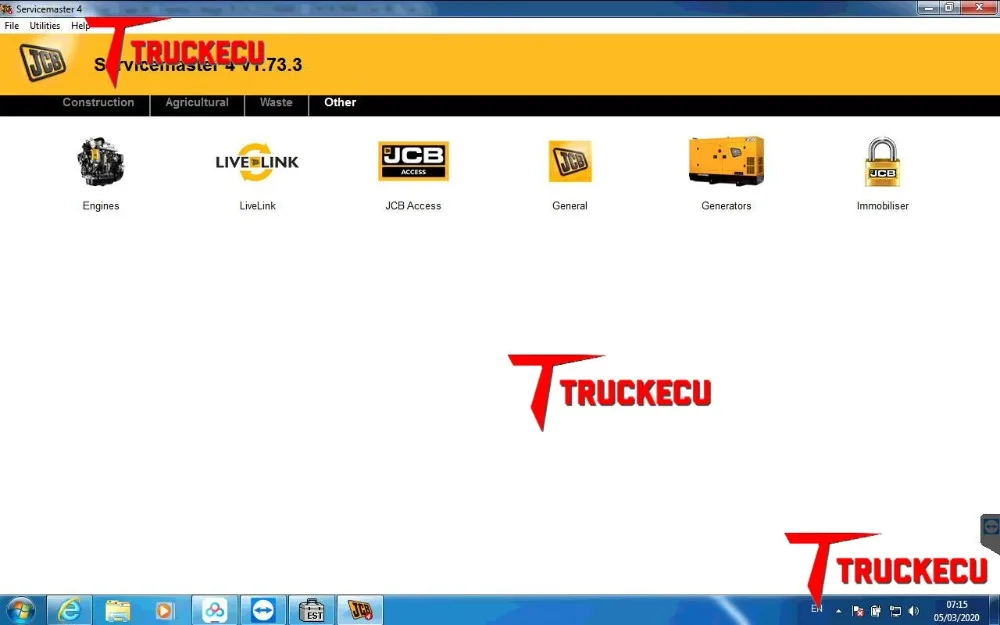The image size is (1000, 625).
Task: Switch to the Waste tab
Action: tap(276, 103)
